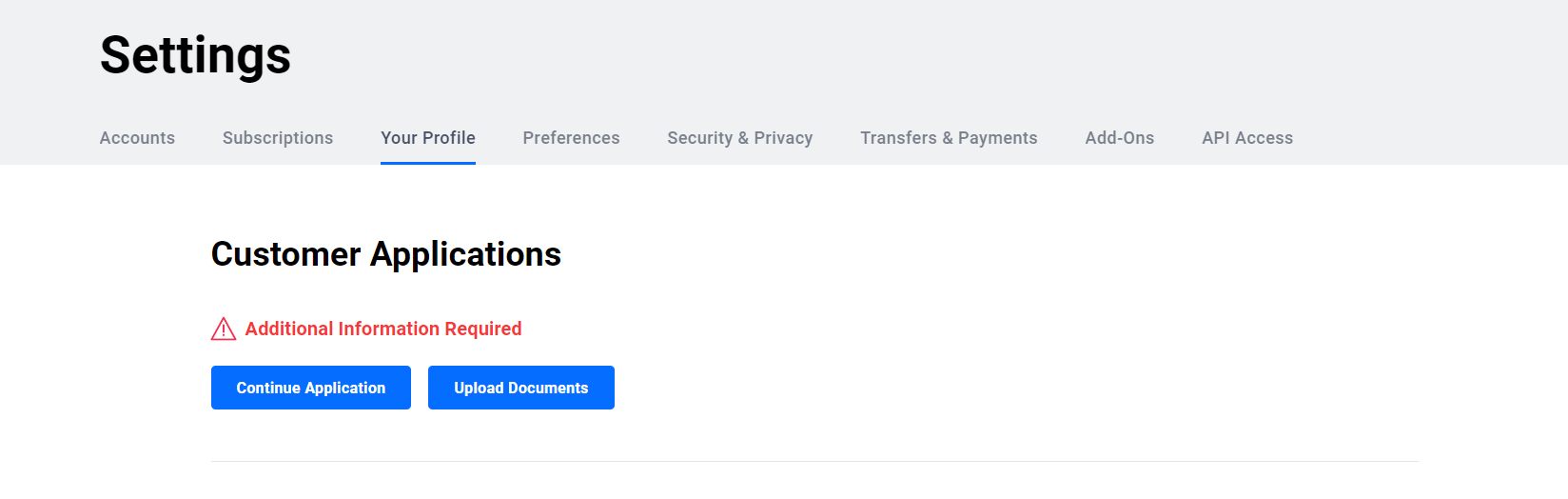
Task: Click the red warning triangle icon
Action: point(224,329)
